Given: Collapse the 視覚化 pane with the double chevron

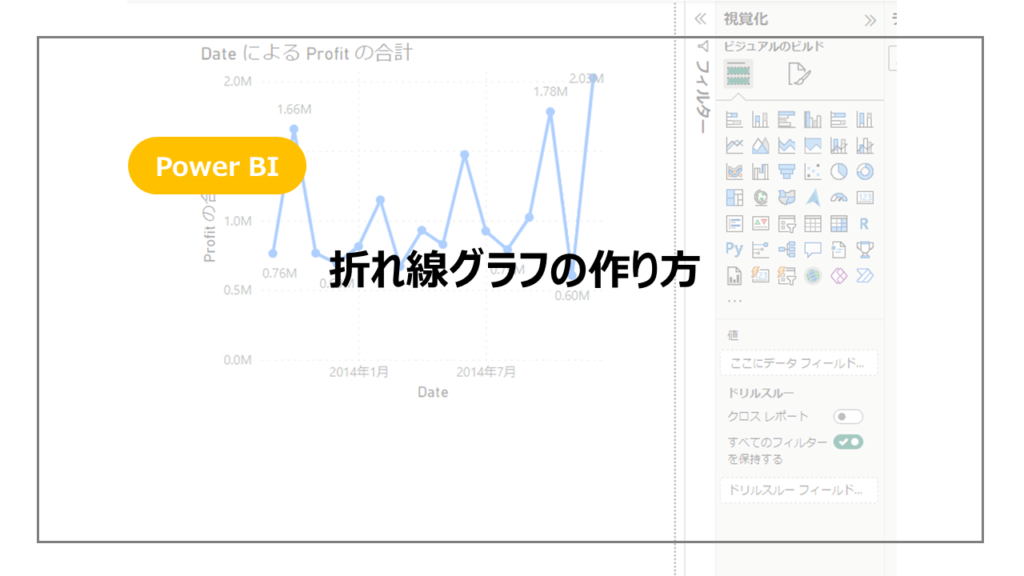Looking at the screenshot, I should 872,18.
